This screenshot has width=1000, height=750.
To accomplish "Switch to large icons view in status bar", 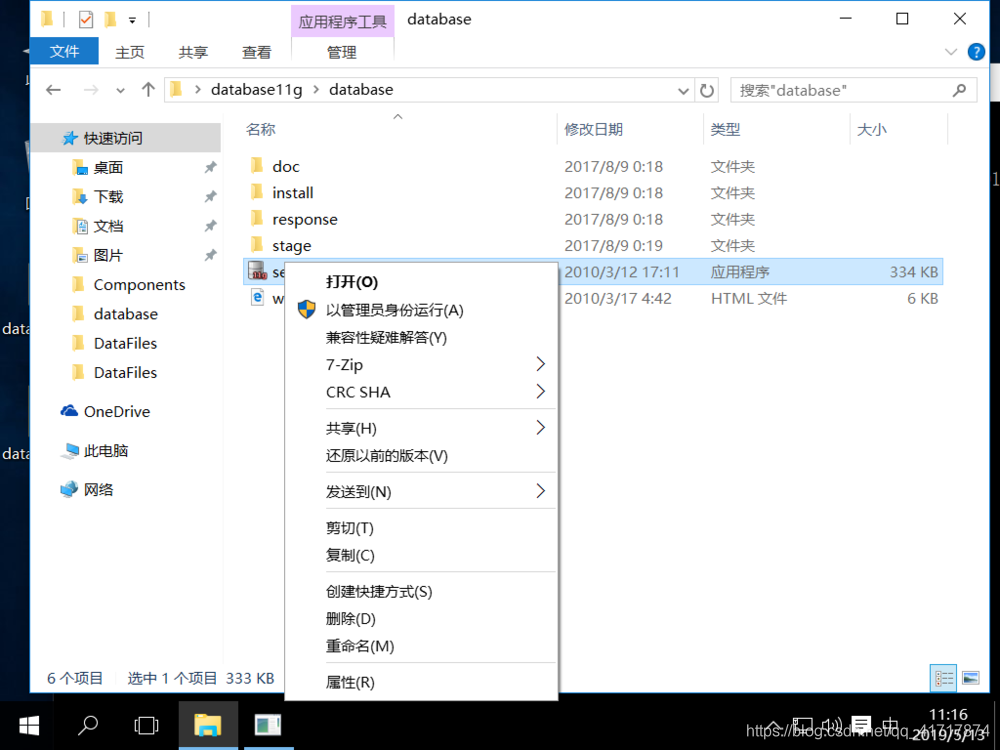I will pos(971,678).
